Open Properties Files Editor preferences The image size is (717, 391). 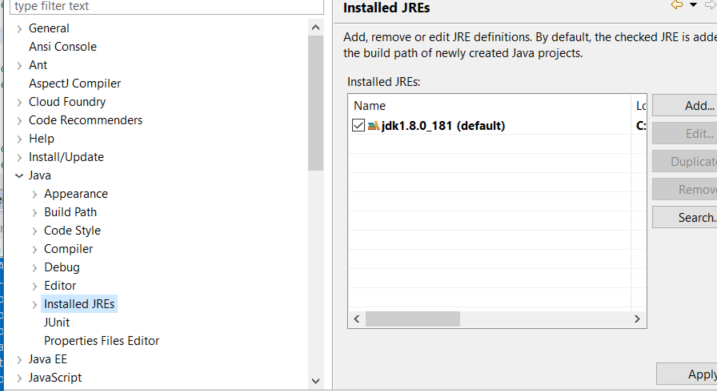(x=102, y=341)
